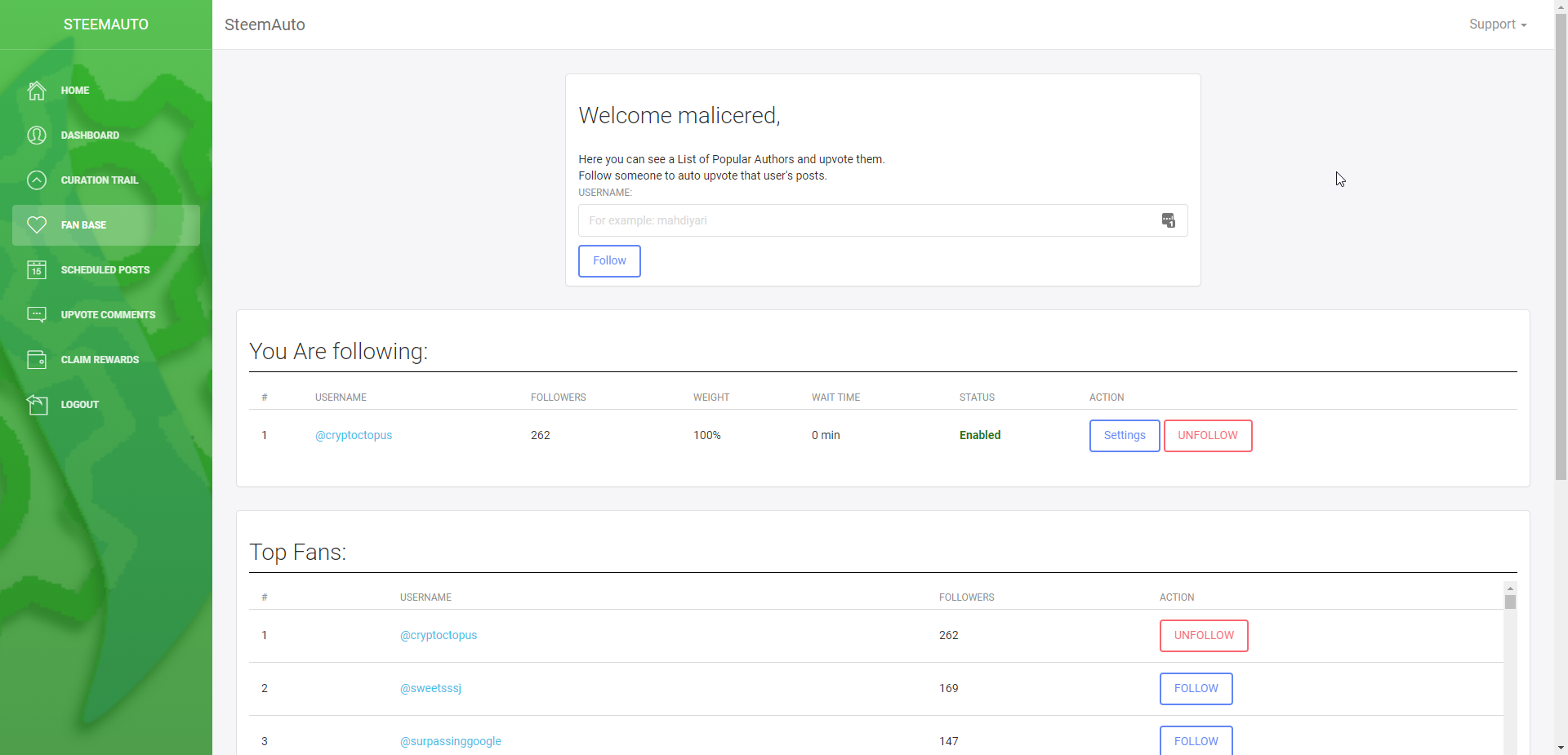Screen dimensions: 1568x755
Task: Click the Upvote Comments speech bubble icon
Action: point(37,315)
